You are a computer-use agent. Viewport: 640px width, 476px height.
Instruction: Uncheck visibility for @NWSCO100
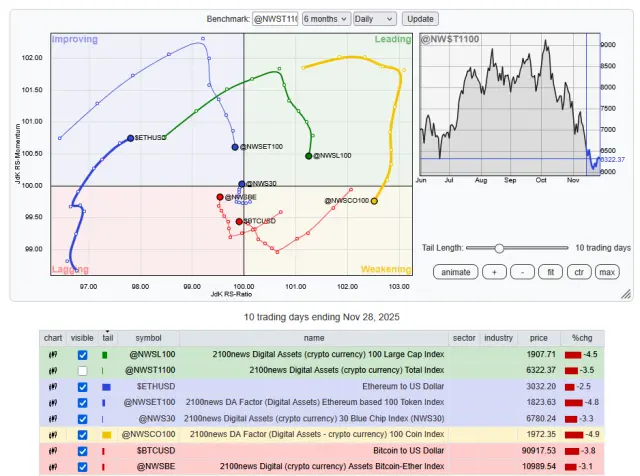(x=82, y=435)
